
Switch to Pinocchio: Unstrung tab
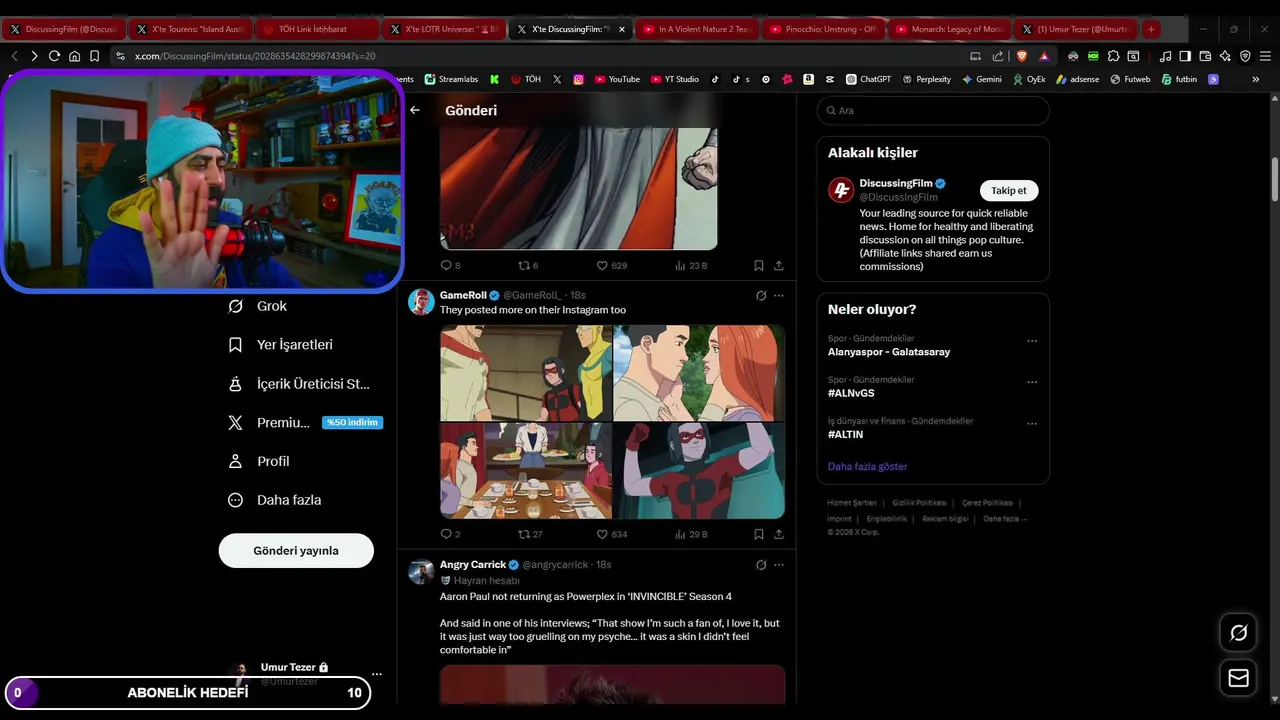click(x=822, y=29)
